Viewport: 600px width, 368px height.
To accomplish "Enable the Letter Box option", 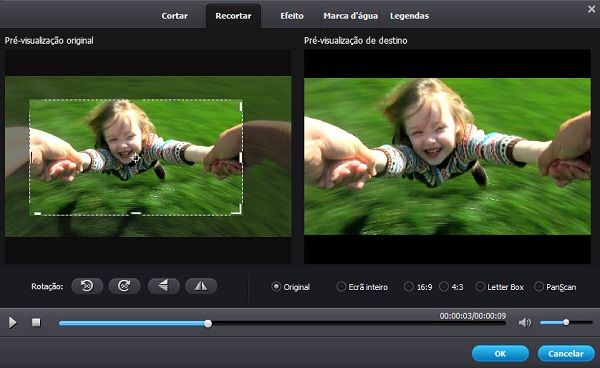I will pyautogui.click(x=499, y=287).
